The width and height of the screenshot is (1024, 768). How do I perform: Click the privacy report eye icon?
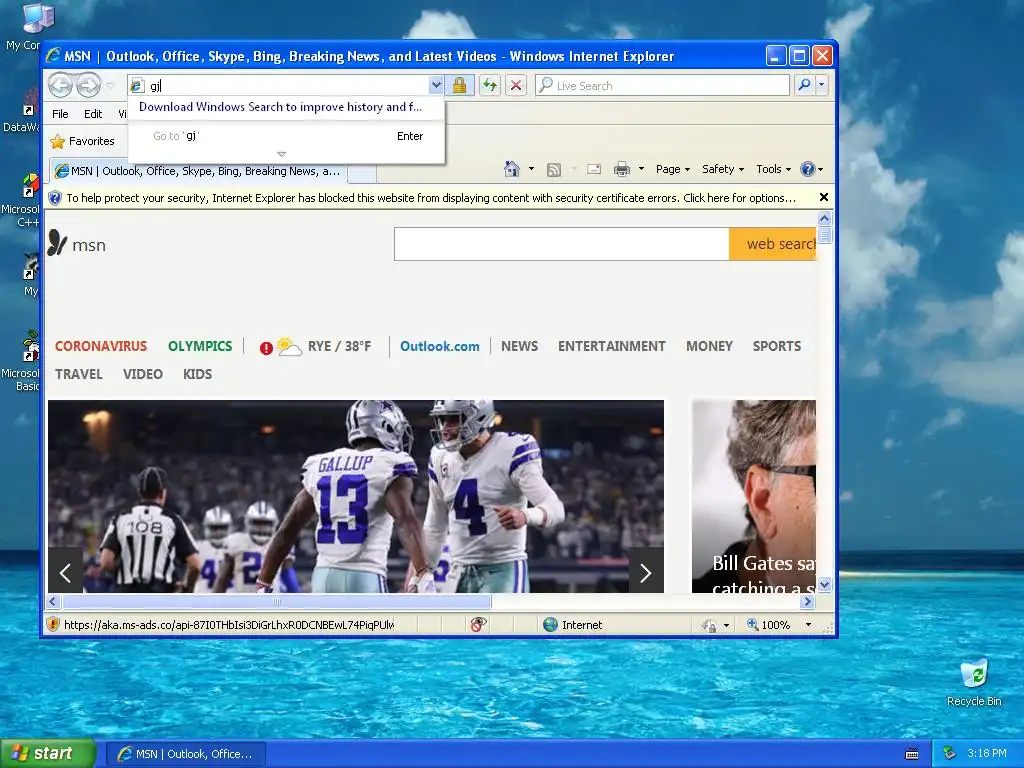tap(478, 624)
